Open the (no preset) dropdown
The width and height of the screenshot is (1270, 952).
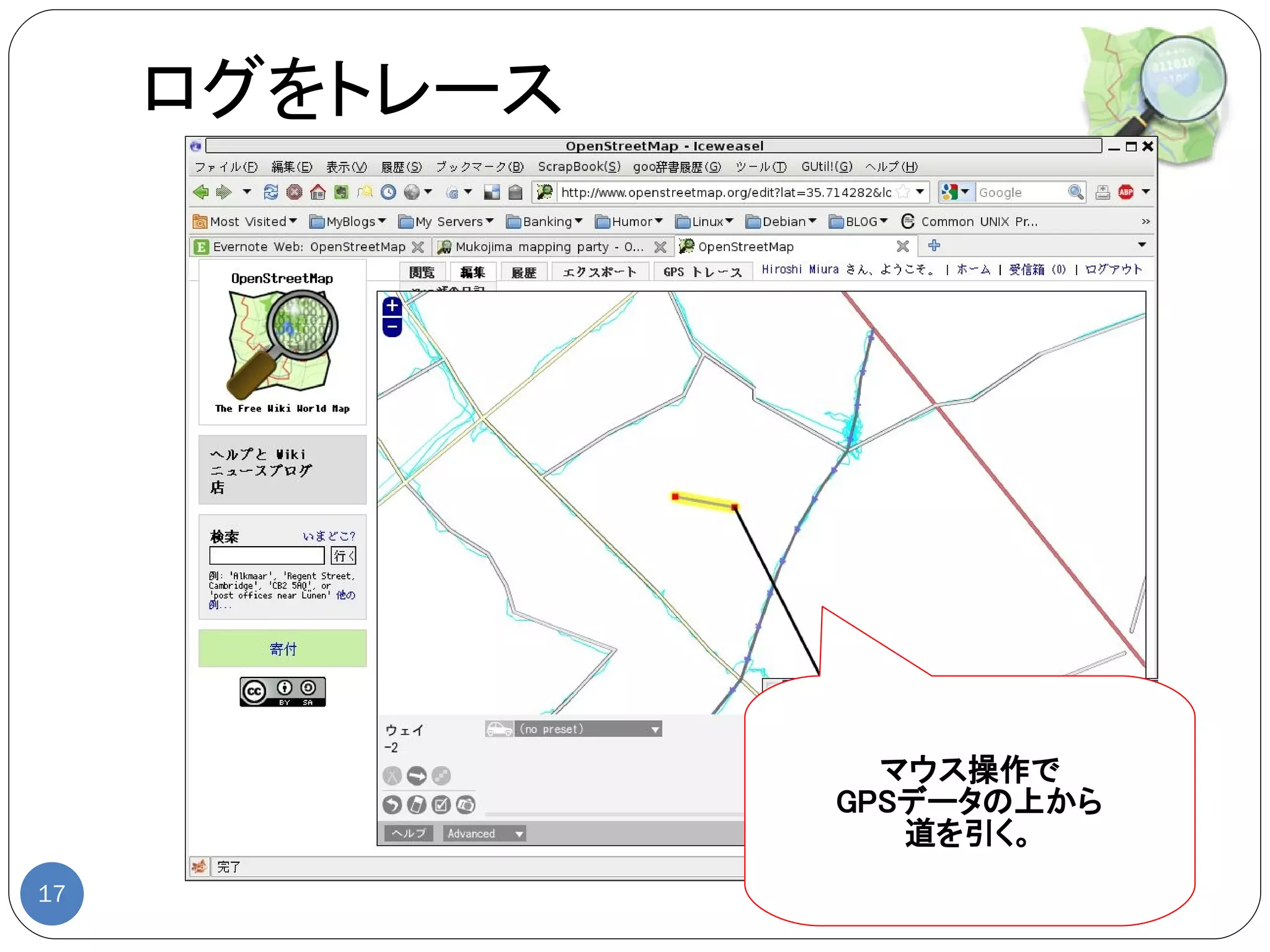point(588,729)
